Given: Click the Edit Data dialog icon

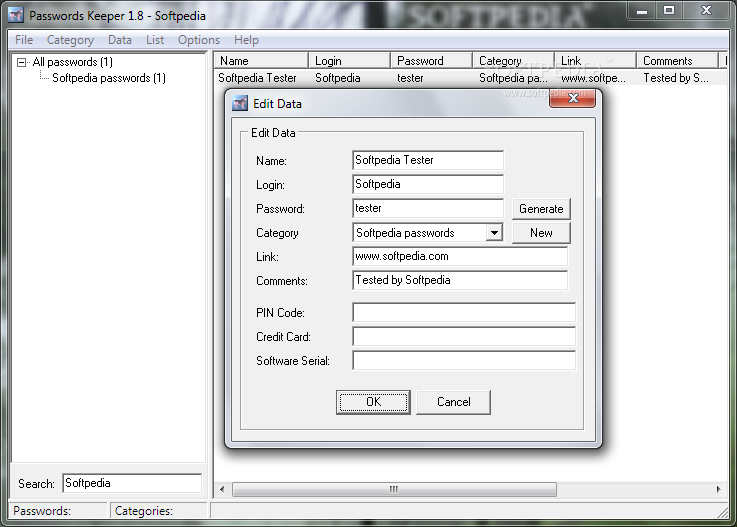Looking at the screenshot, I should pos(240,103).
